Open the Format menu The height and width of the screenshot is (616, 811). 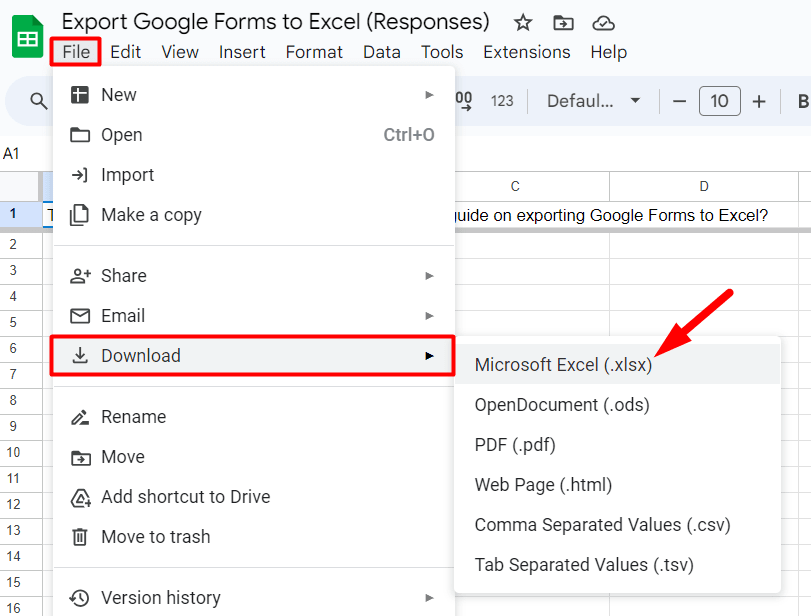tap(314, 52)
